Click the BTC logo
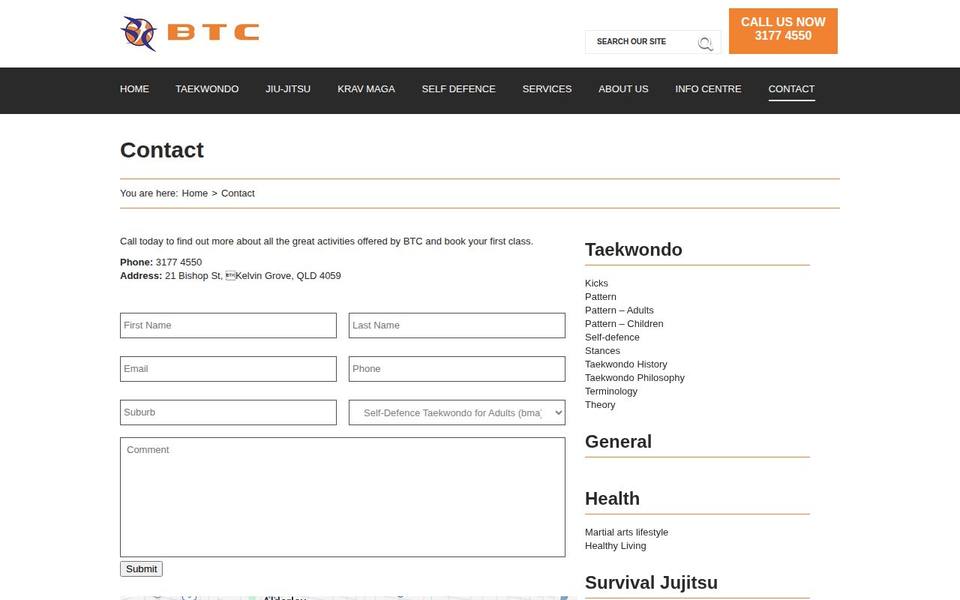 click(190, 33)
